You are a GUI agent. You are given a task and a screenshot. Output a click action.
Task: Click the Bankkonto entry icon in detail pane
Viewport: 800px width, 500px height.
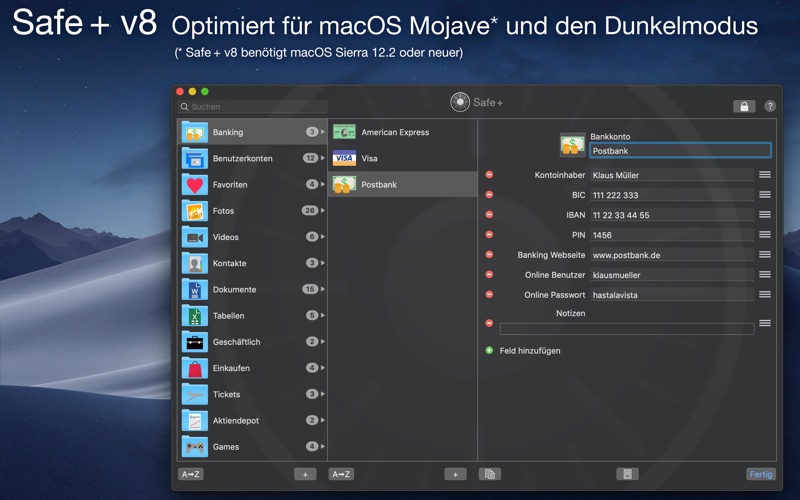572,145
